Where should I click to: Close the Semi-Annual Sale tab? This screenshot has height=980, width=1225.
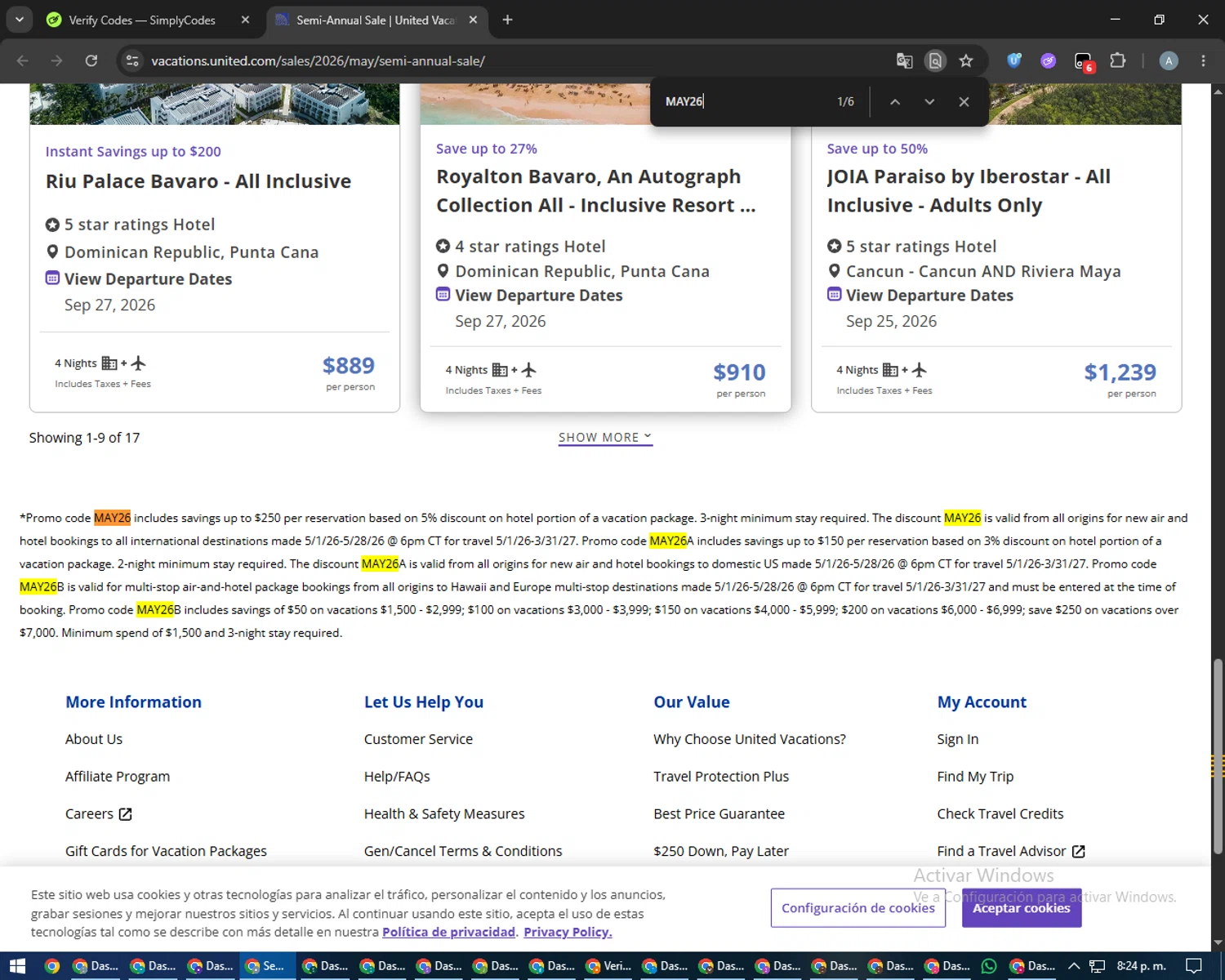473,20
